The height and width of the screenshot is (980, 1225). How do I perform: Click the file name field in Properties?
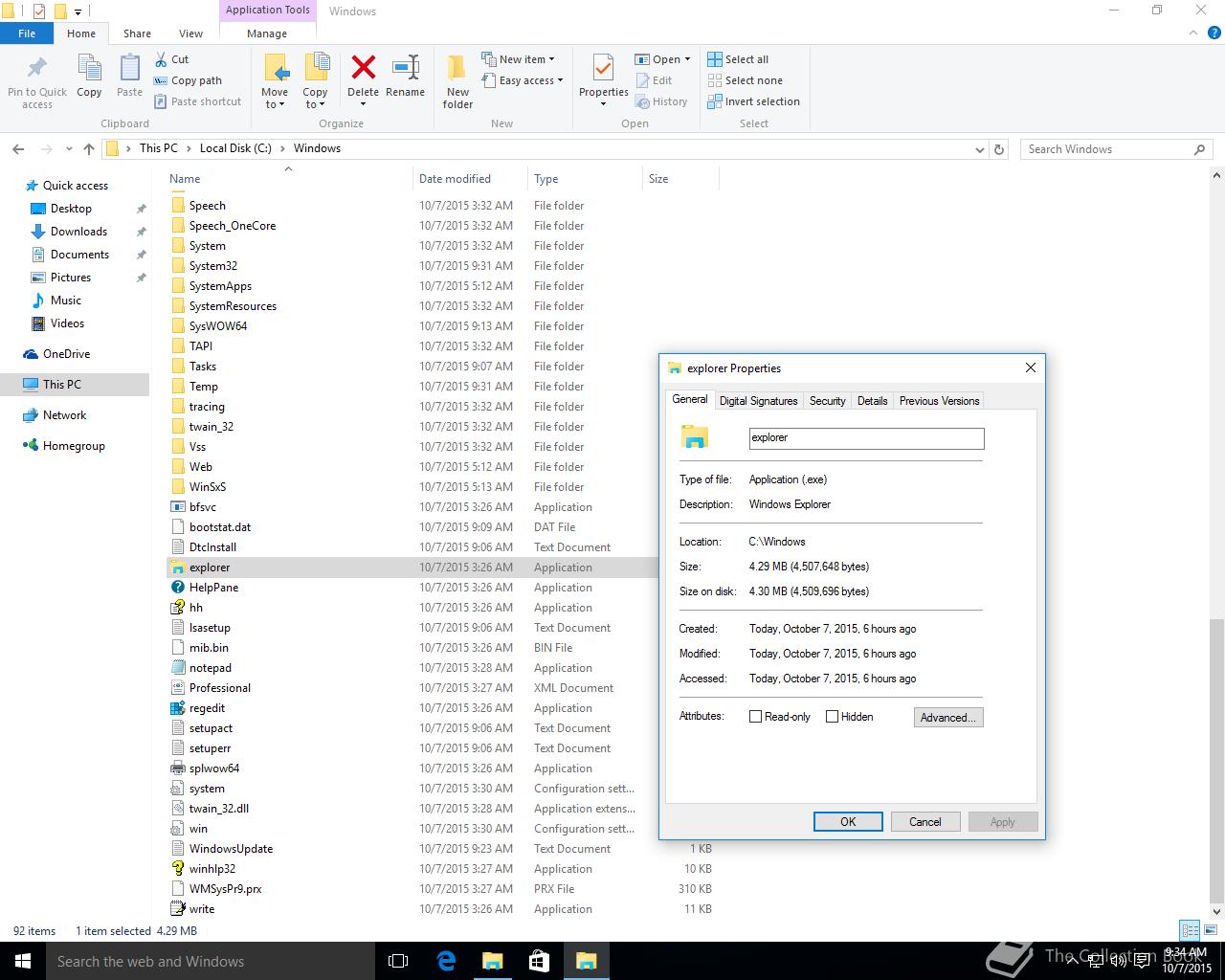(x=866, y=438)
